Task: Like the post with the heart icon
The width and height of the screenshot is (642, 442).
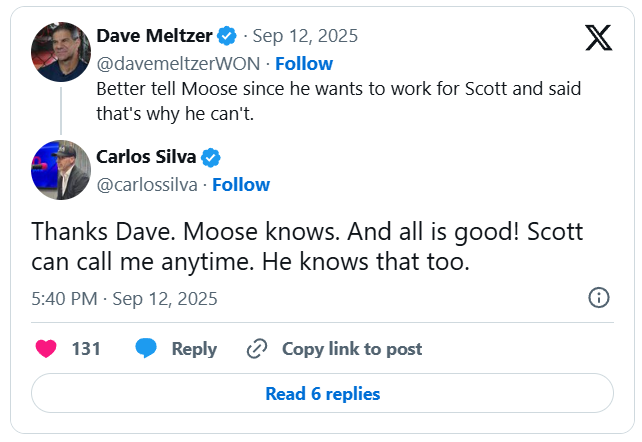Action: 46,349
